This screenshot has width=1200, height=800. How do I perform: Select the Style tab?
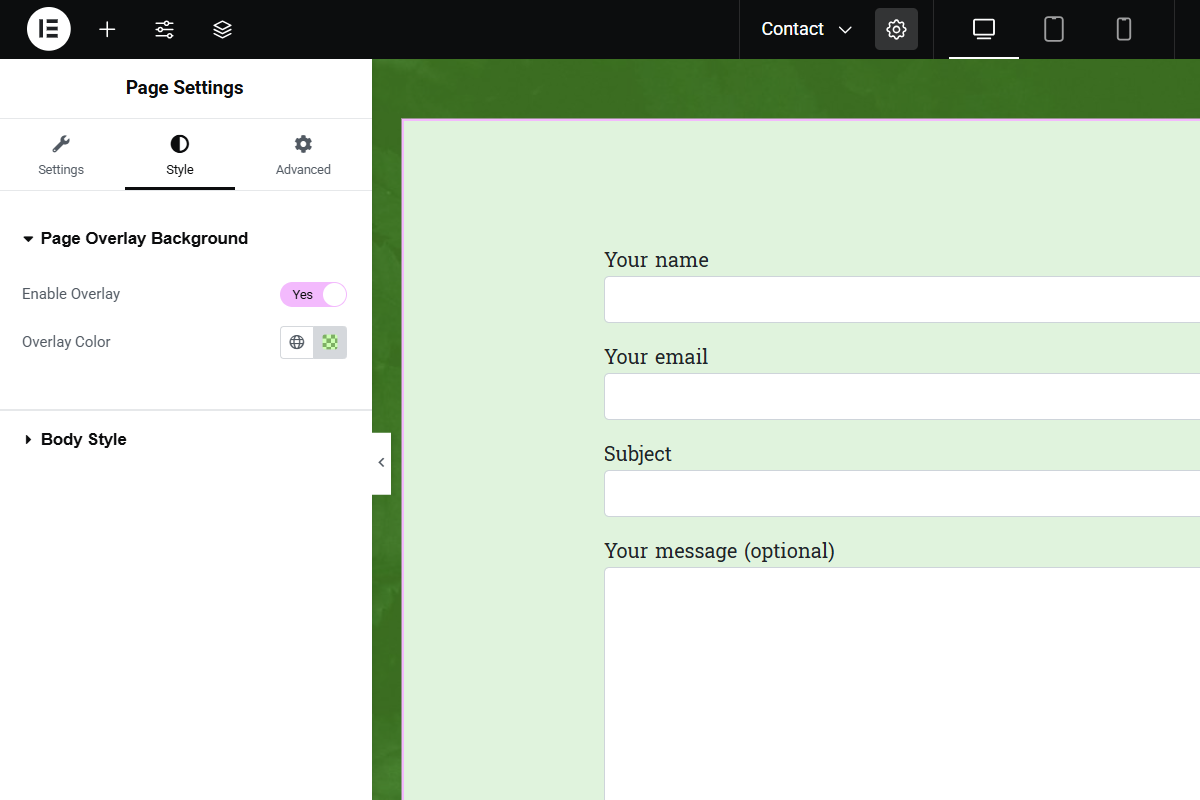tap(180, 156)
